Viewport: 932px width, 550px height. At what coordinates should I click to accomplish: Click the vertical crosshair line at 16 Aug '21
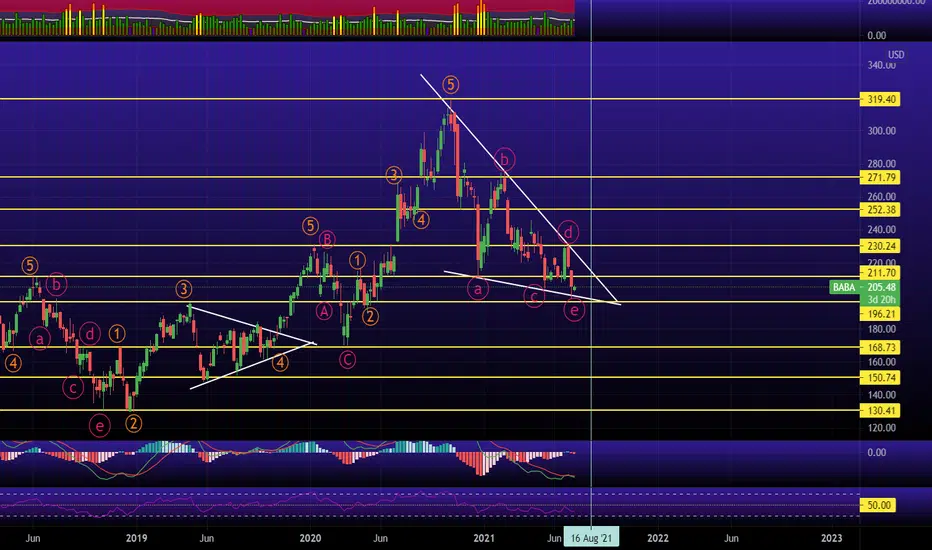click(591, 262)
